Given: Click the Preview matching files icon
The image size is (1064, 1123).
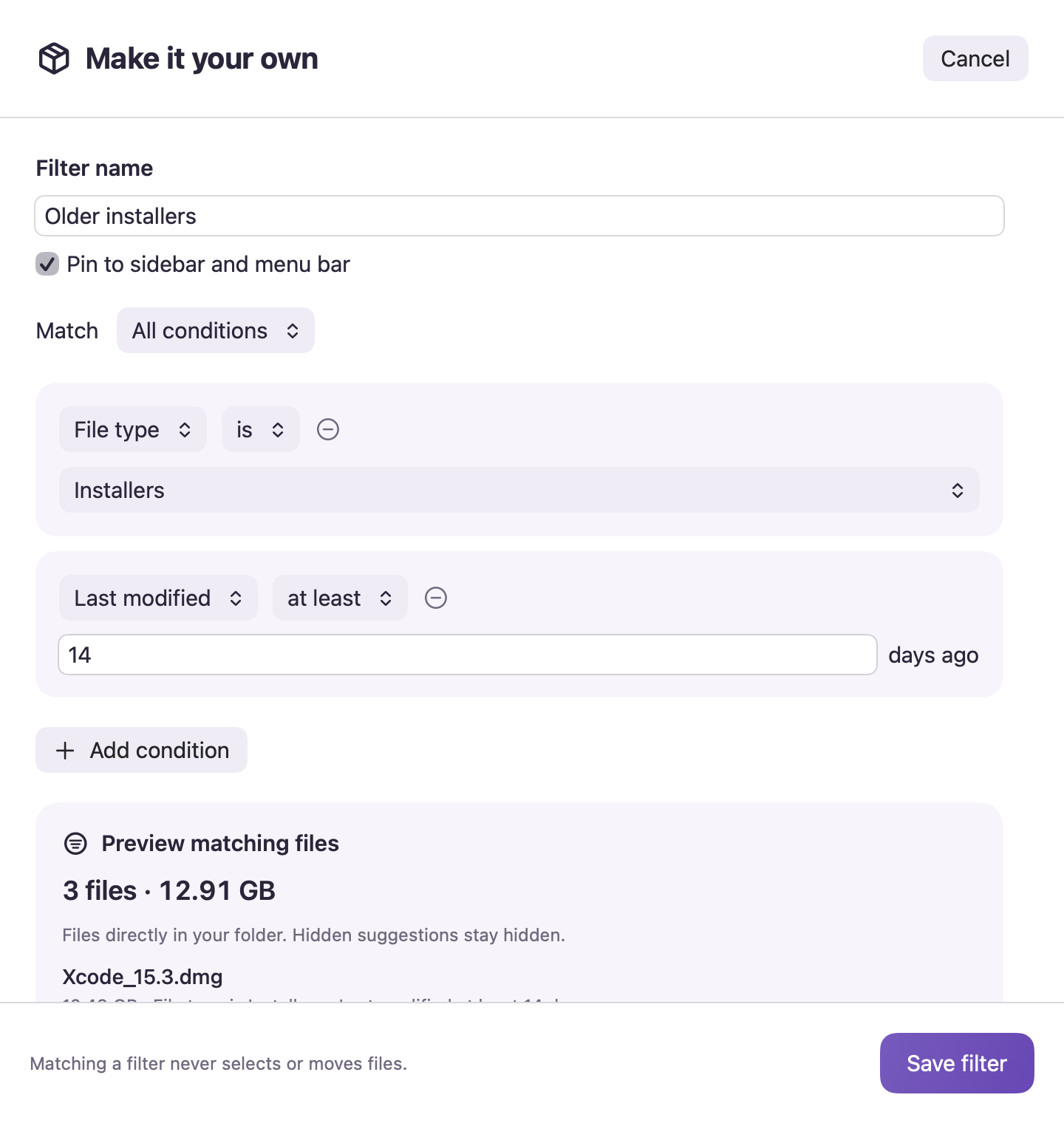Looking at the screenshot, I should [x=75, y=843].
